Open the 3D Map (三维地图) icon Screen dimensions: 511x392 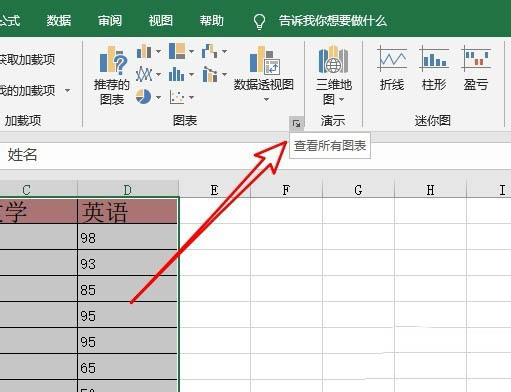click(333, 60)
